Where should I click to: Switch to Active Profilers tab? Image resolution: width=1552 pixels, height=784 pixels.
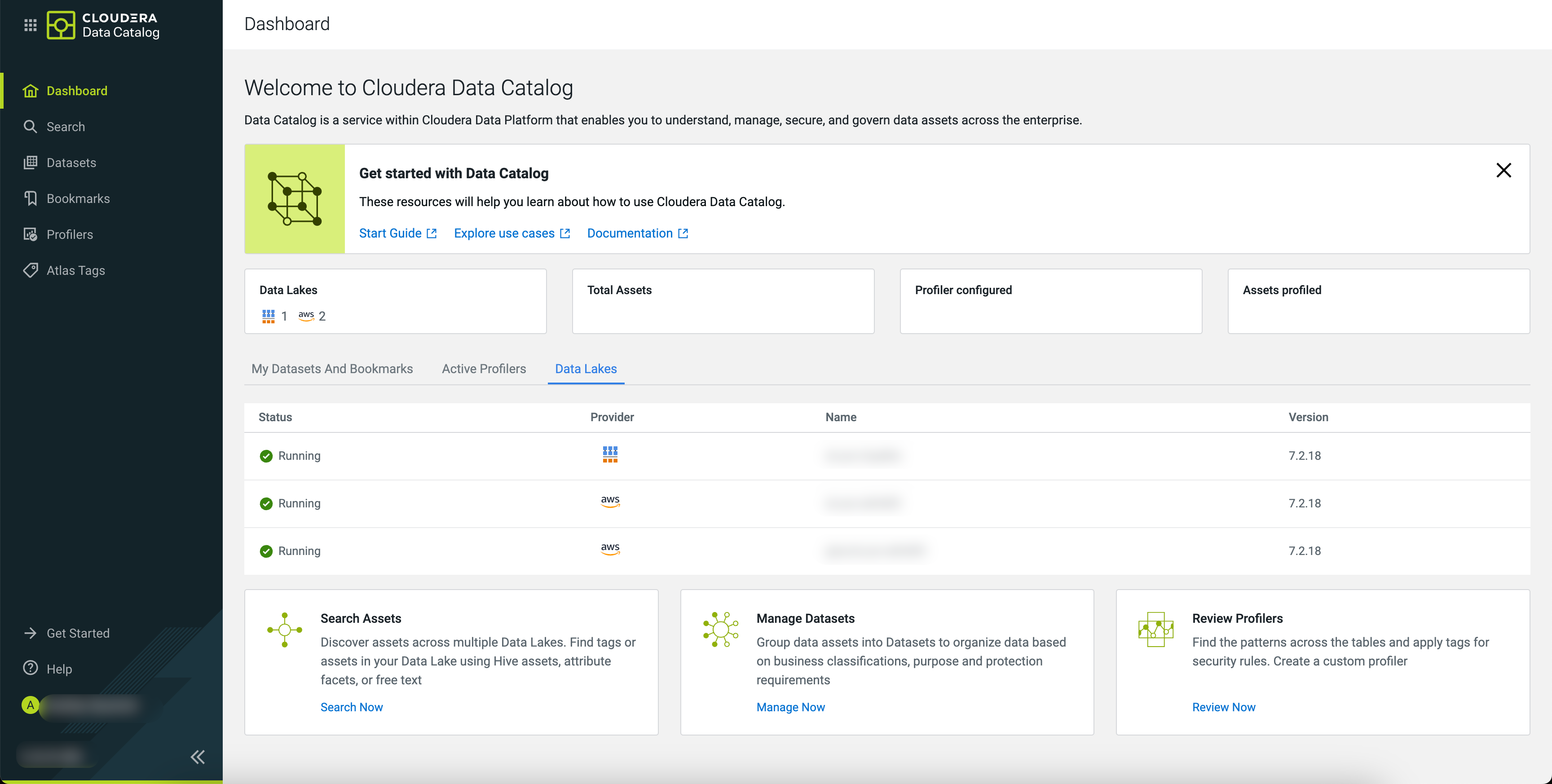point(483,369)
